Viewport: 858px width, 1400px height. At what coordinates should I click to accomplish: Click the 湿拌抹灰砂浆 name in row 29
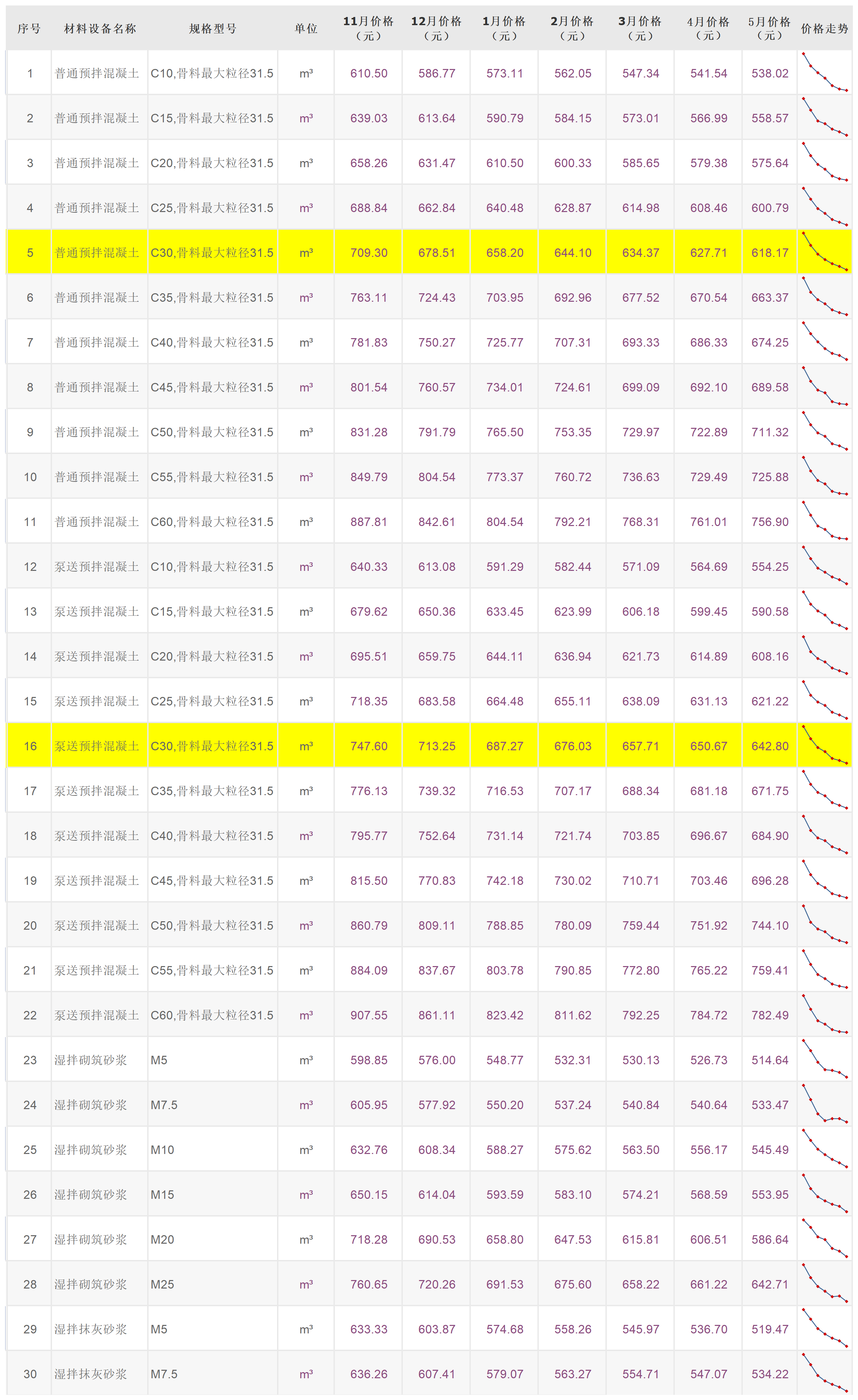click(90, 1329)
